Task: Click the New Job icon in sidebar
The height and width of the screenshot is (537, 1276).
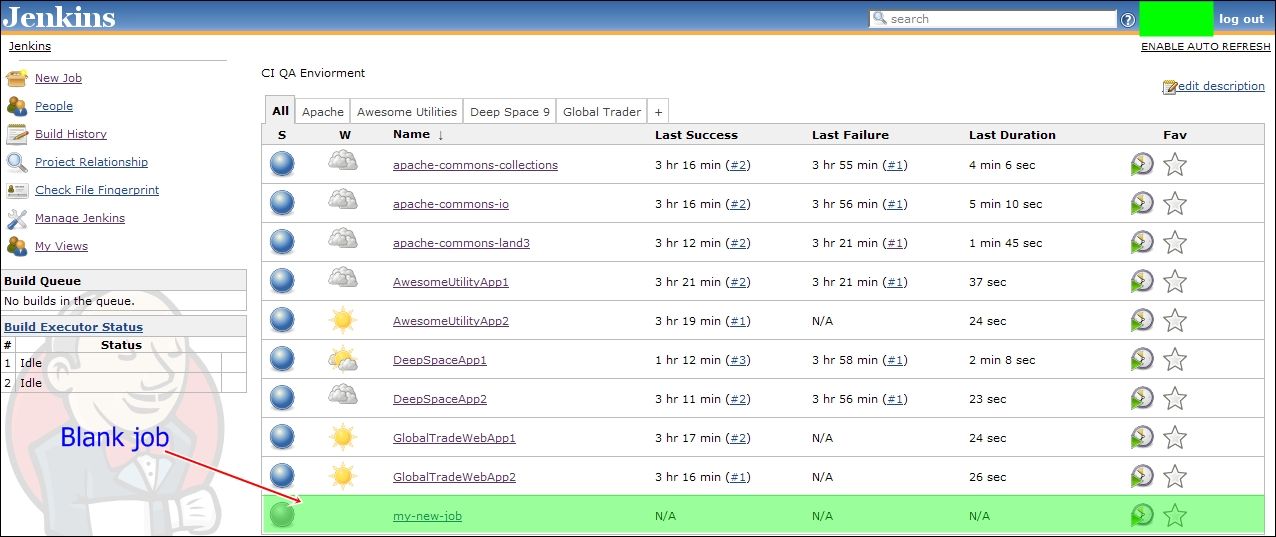Action: coord(17,78)
